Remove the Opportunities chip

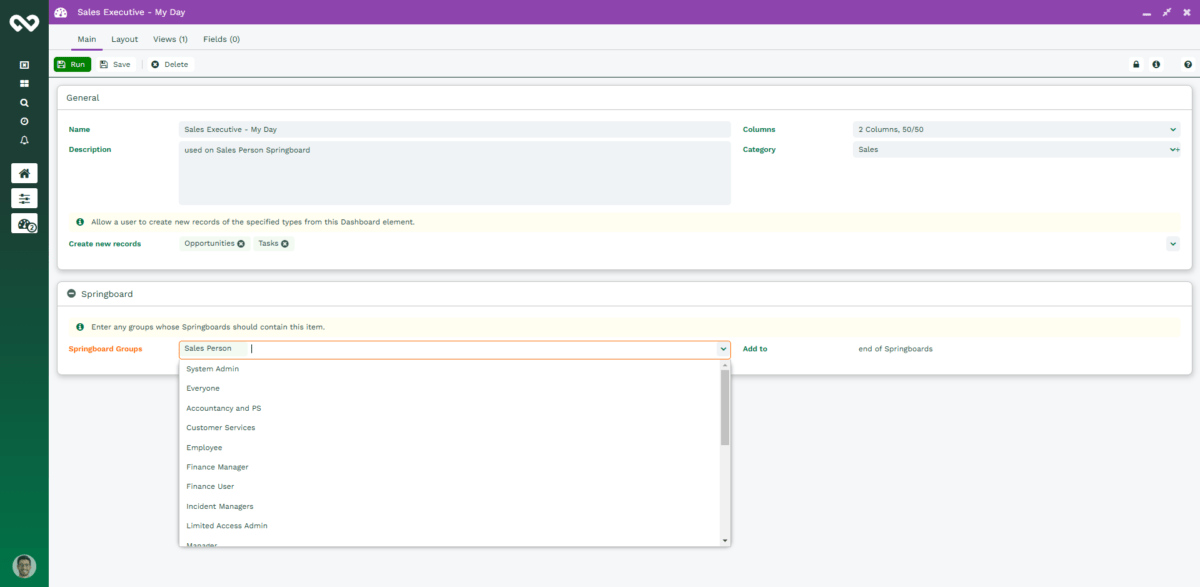[240, 243]
